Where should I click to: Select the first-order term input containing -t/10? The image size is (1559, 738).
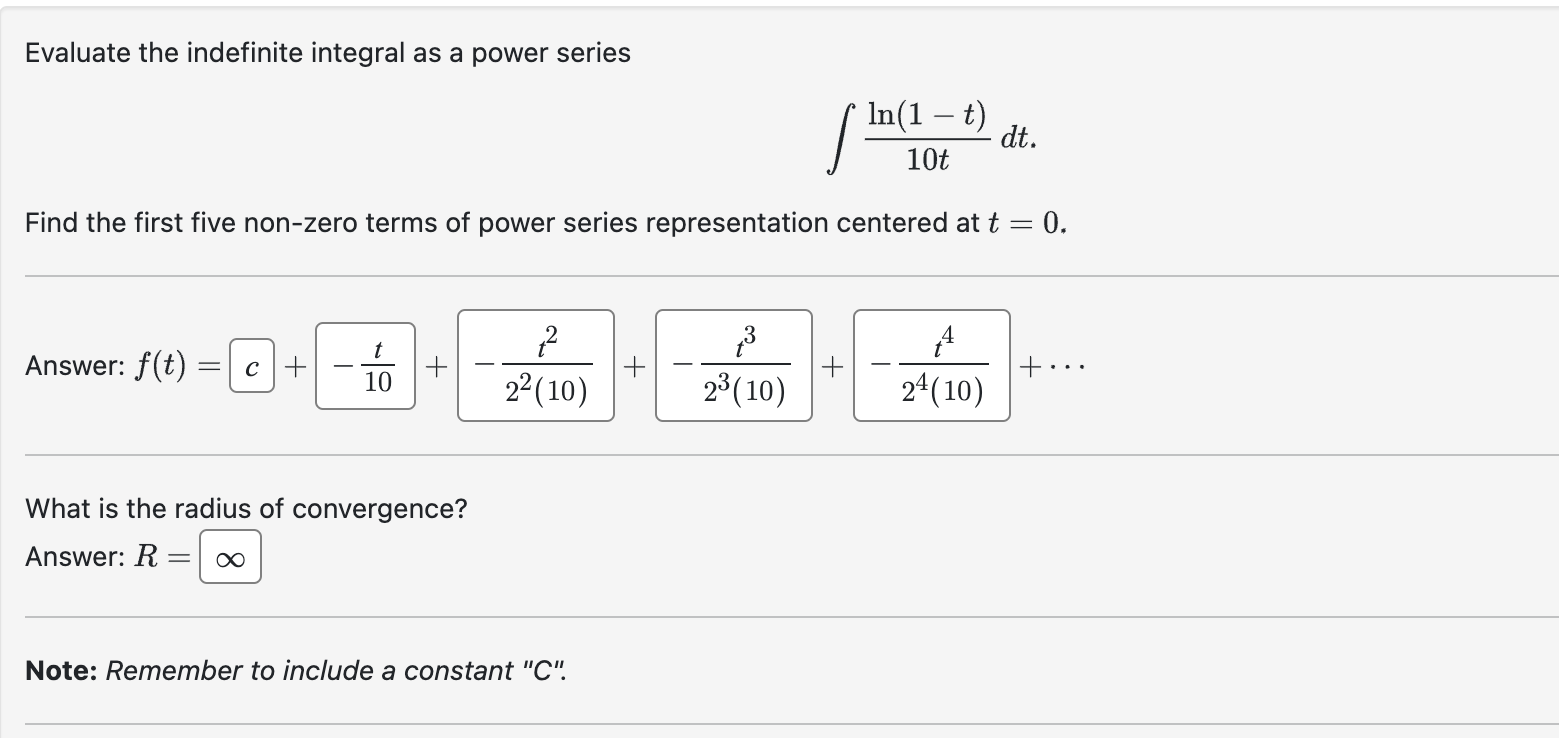tap(364, 365)
